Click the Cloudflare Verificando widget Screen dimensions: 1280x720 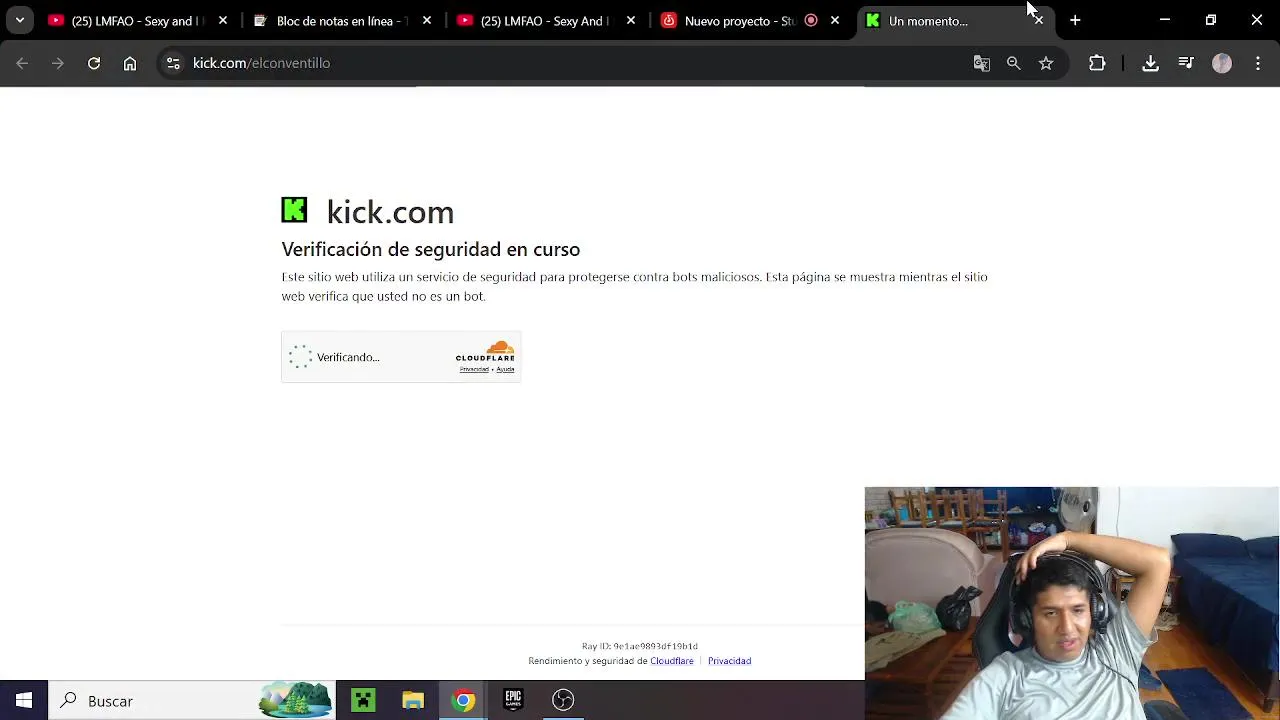[401, 357]
